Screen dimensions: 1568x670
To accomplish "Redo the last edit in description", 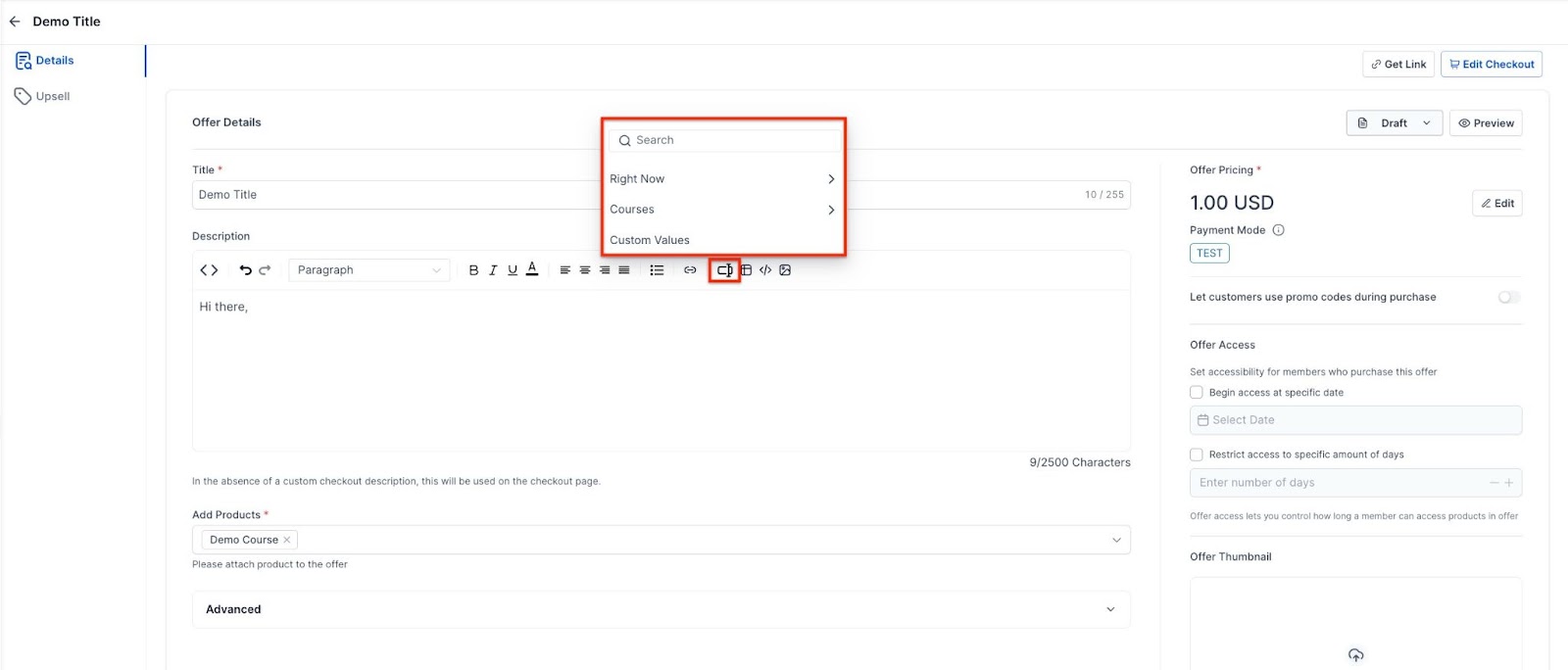I will coord(265,270).
